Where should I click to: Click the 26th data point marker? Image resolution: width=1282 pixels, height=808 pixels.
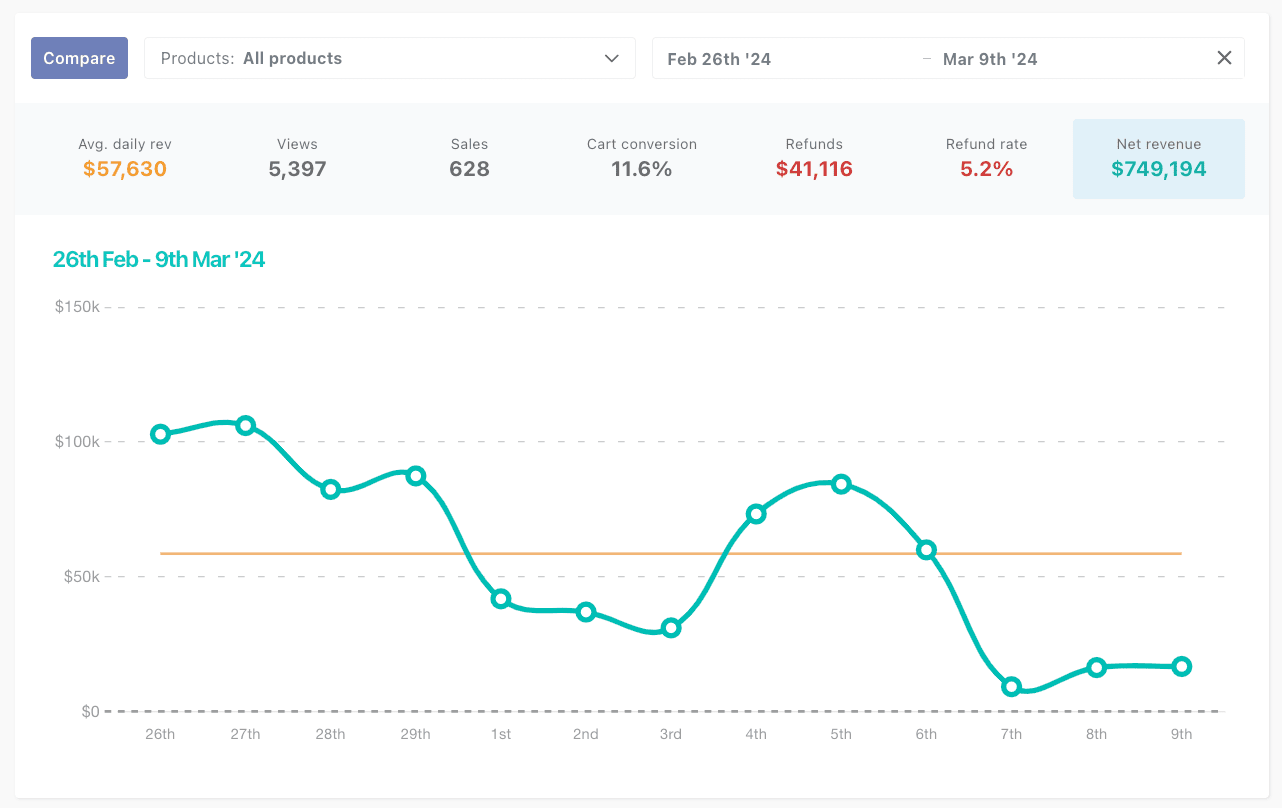coord(160,434)
